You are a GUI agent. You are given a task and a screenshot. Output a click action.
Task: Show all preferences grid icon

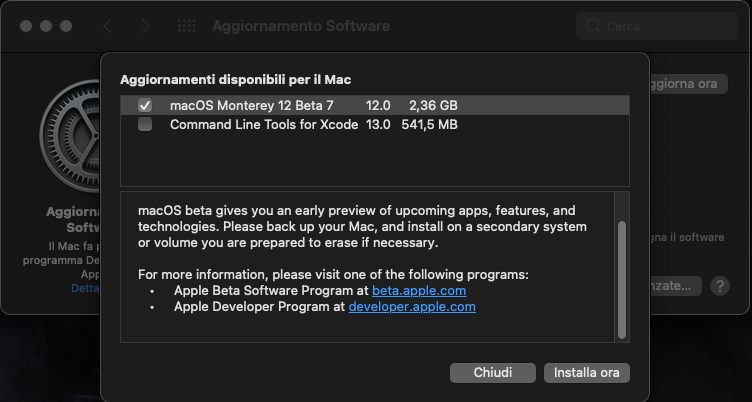coord(187,26)
